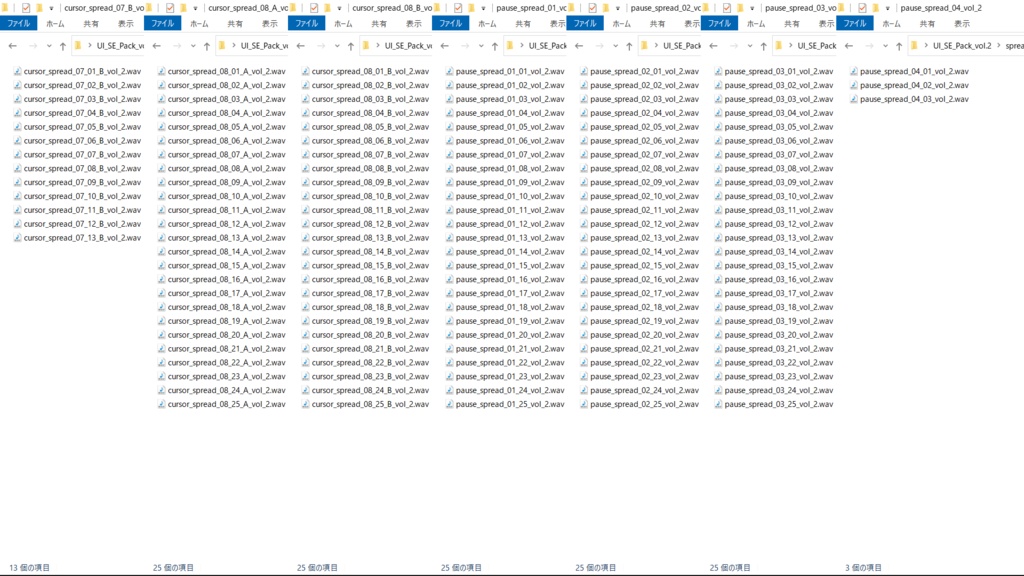Viewport: 1024px width, 576px height.
Task: Click breadcrumb chevron after UI_SE_Pack_vol.2 in pause_spread_04
Action: [999, 46]
